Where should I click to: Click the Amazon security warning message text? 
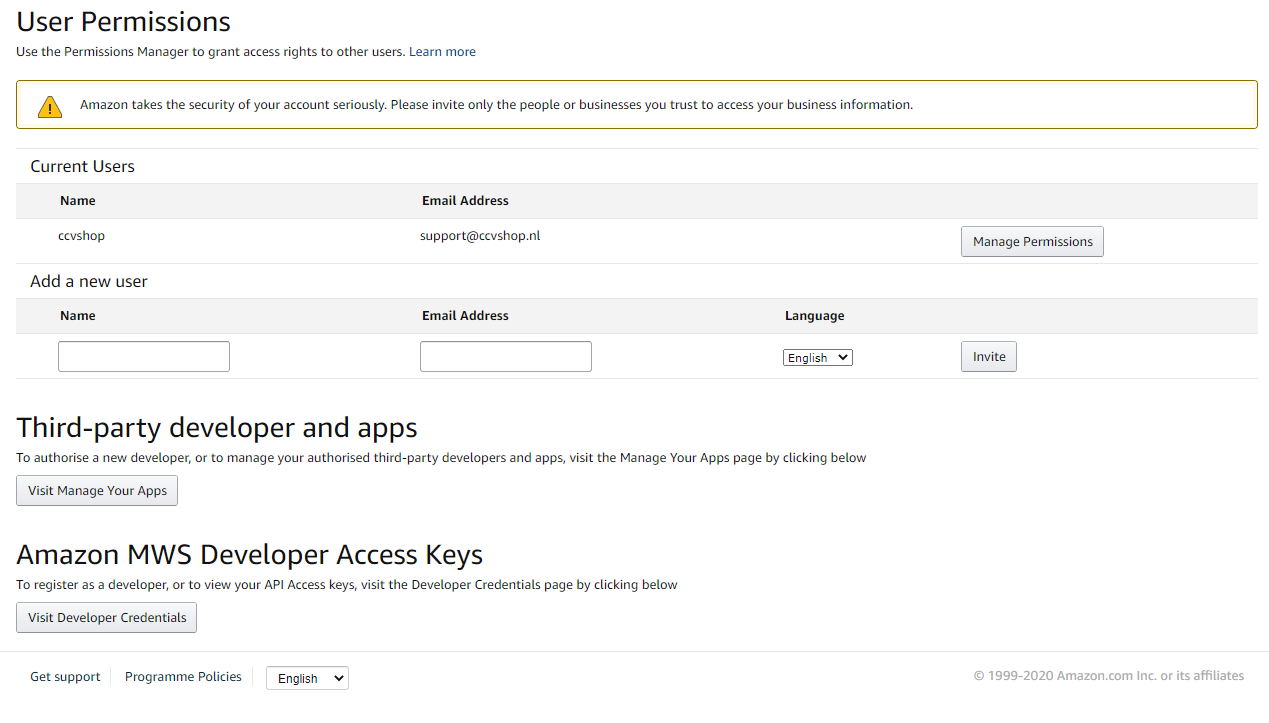point(496,105)
